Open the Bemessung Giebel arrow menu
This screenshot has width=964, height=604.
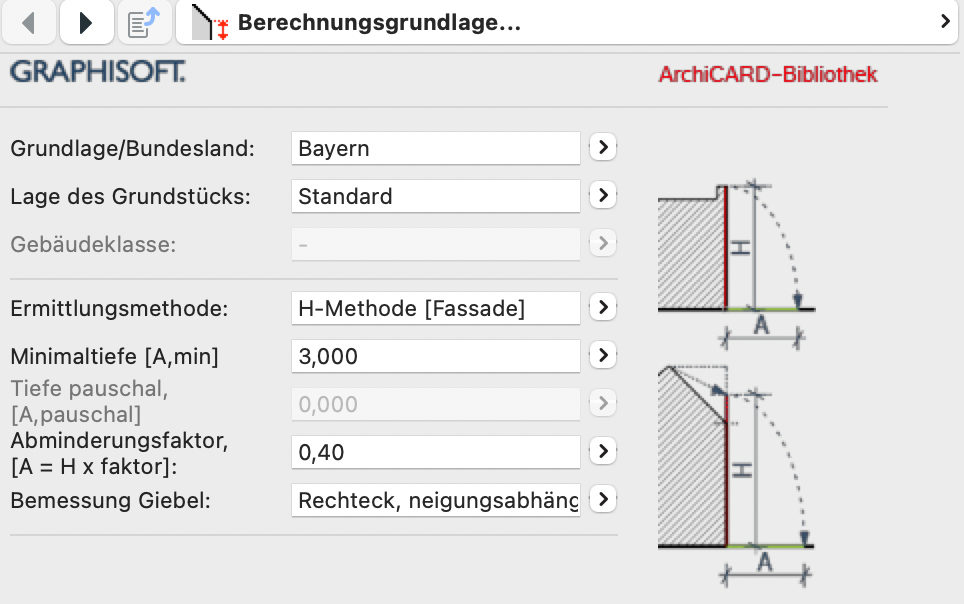point(601,499)
